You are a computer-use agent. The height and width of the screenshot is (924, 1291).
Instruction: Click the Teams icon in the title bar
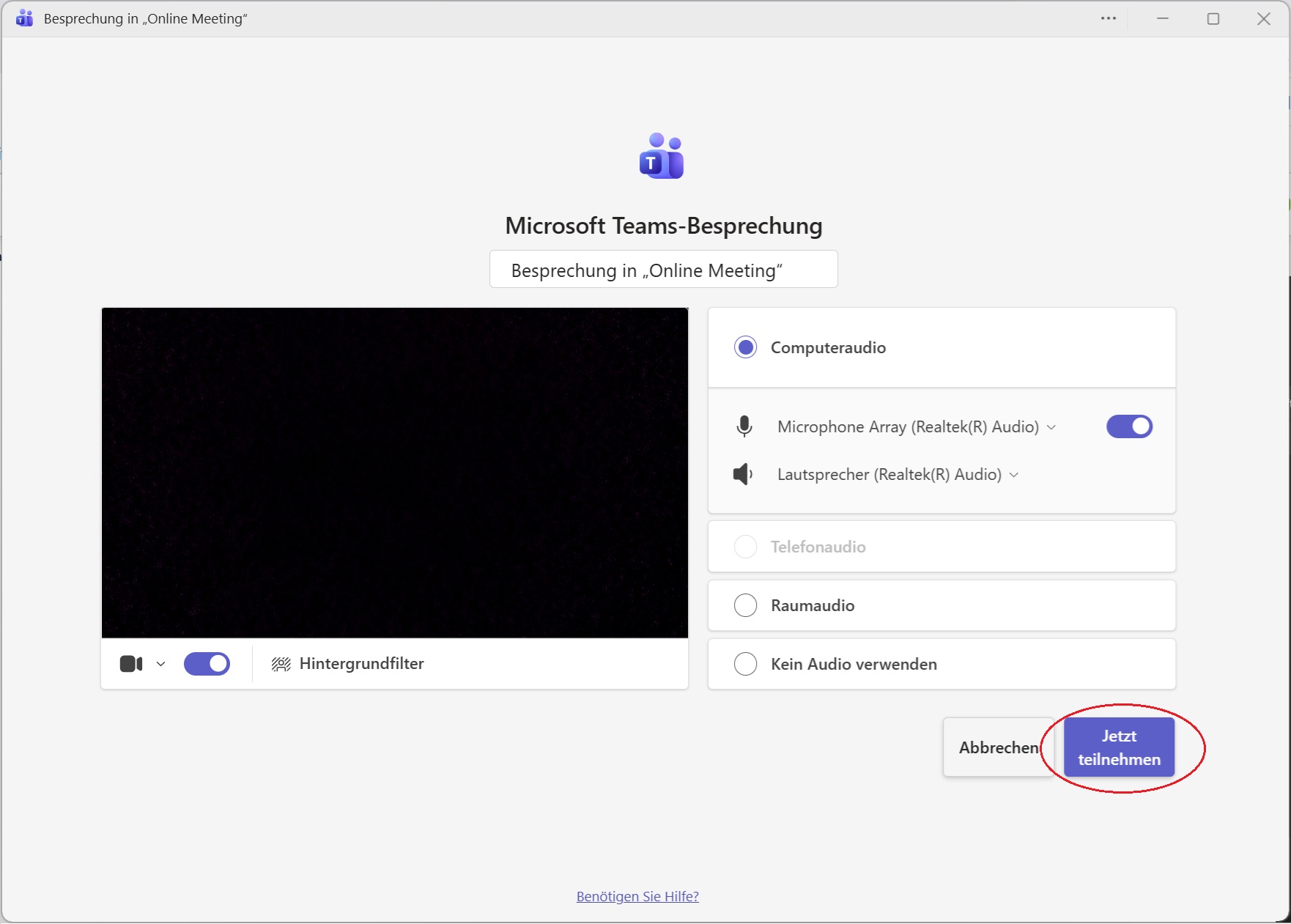click(24, 18)
